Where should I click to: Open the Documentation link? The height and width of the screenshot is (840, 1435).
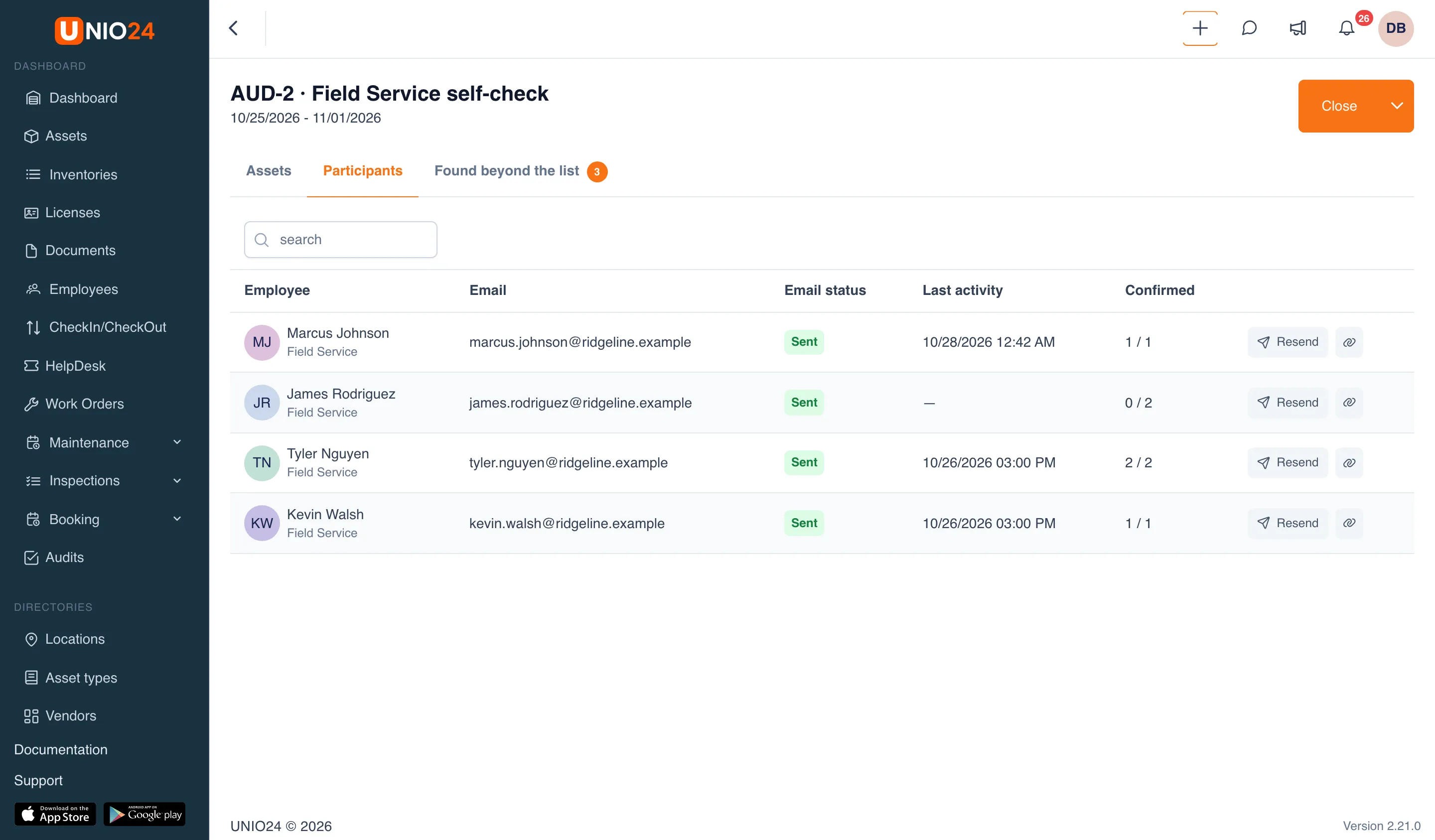(60, 749)
